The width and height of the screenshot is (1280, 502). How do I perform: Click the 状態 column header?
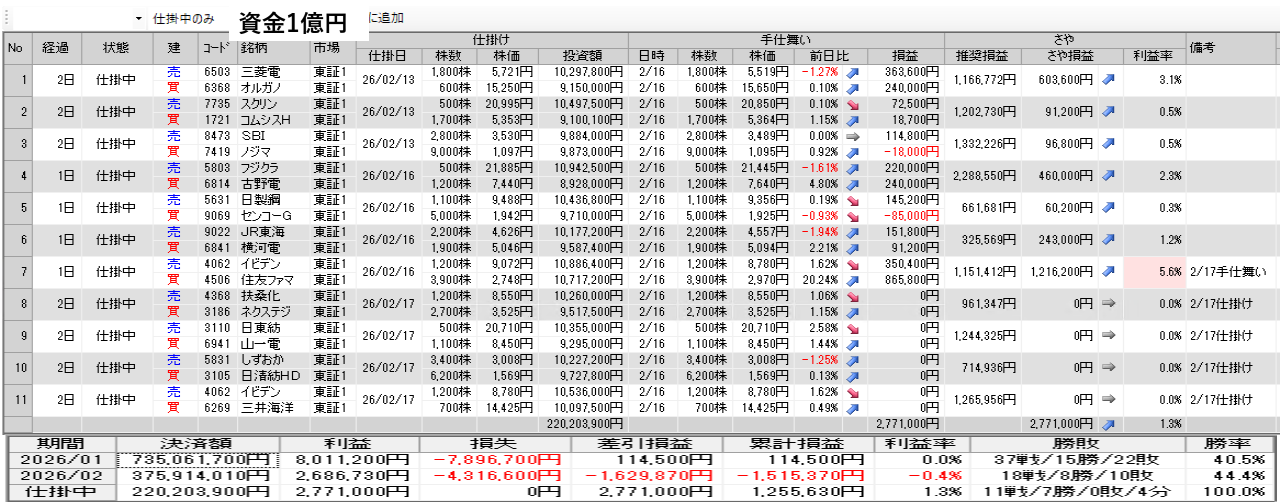click(x=115, y=48)
